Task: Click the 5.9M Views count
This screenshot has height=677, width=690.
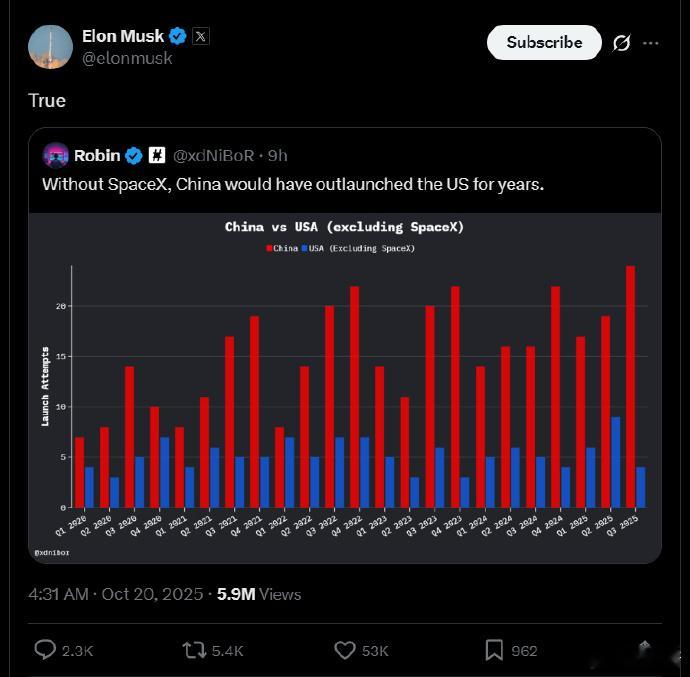Action: pos(259,594)
